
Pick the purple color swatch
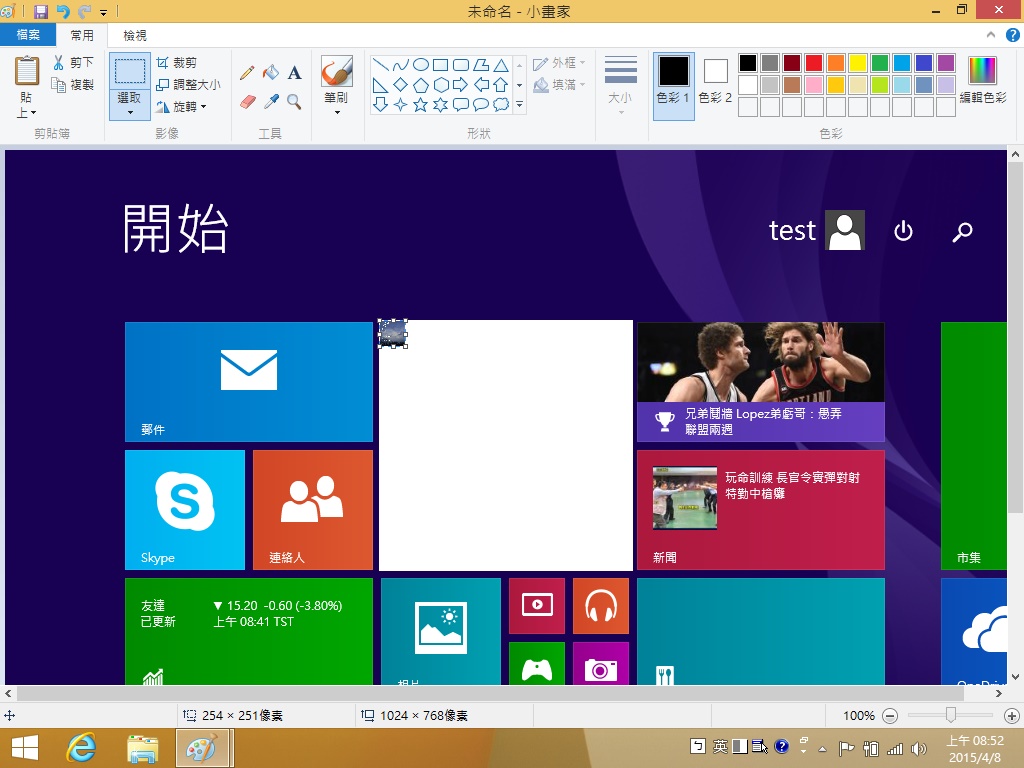tap(946, 63)
